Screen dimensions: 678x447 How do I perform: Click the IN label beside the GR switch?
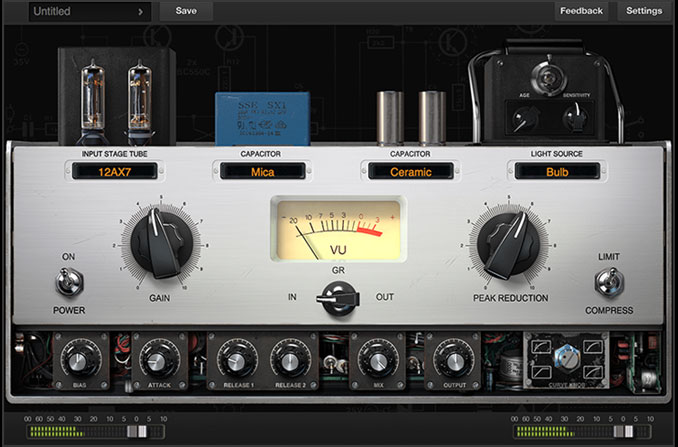[x=292, y=297]
